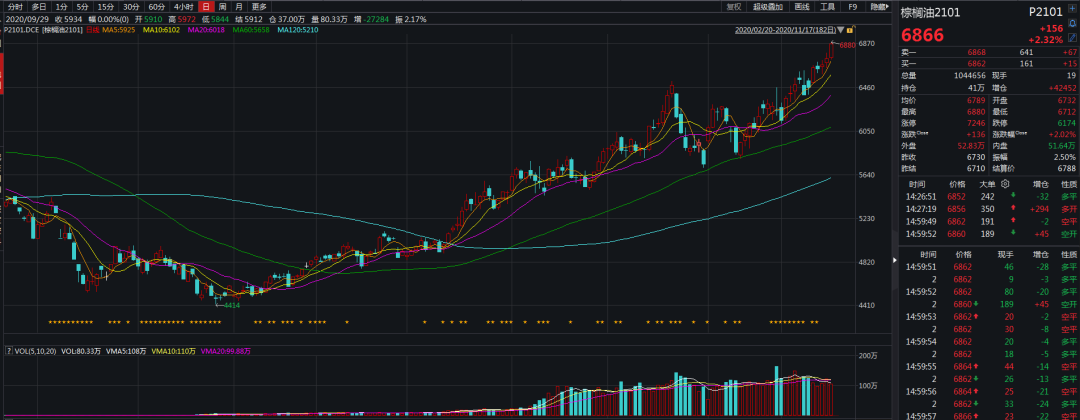
Task: Expand the date range dropdown triangle
Action: click(841, 30)
